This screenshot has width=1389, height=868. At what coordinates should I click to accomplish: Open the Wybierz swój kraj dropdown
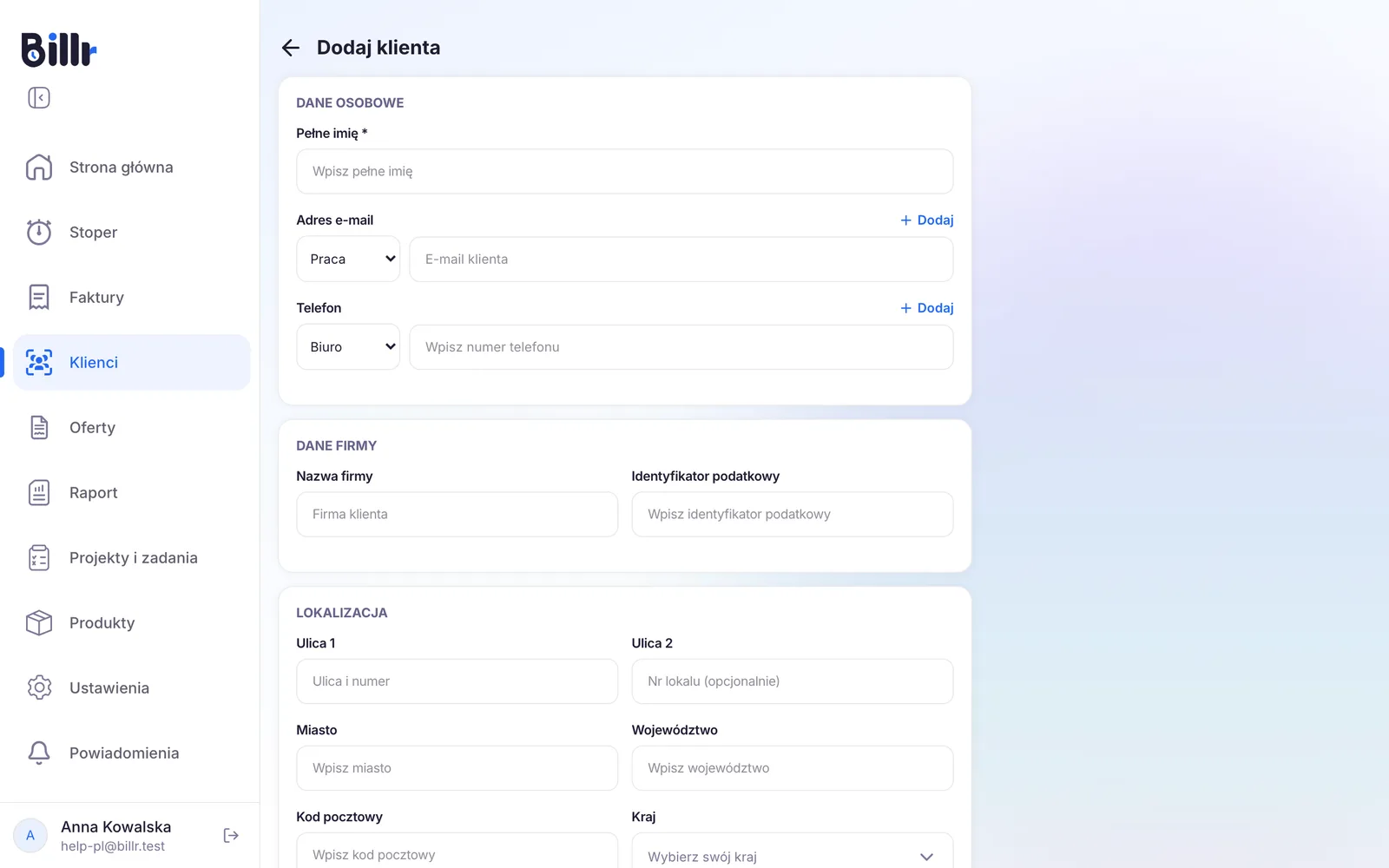pos(792,855)
